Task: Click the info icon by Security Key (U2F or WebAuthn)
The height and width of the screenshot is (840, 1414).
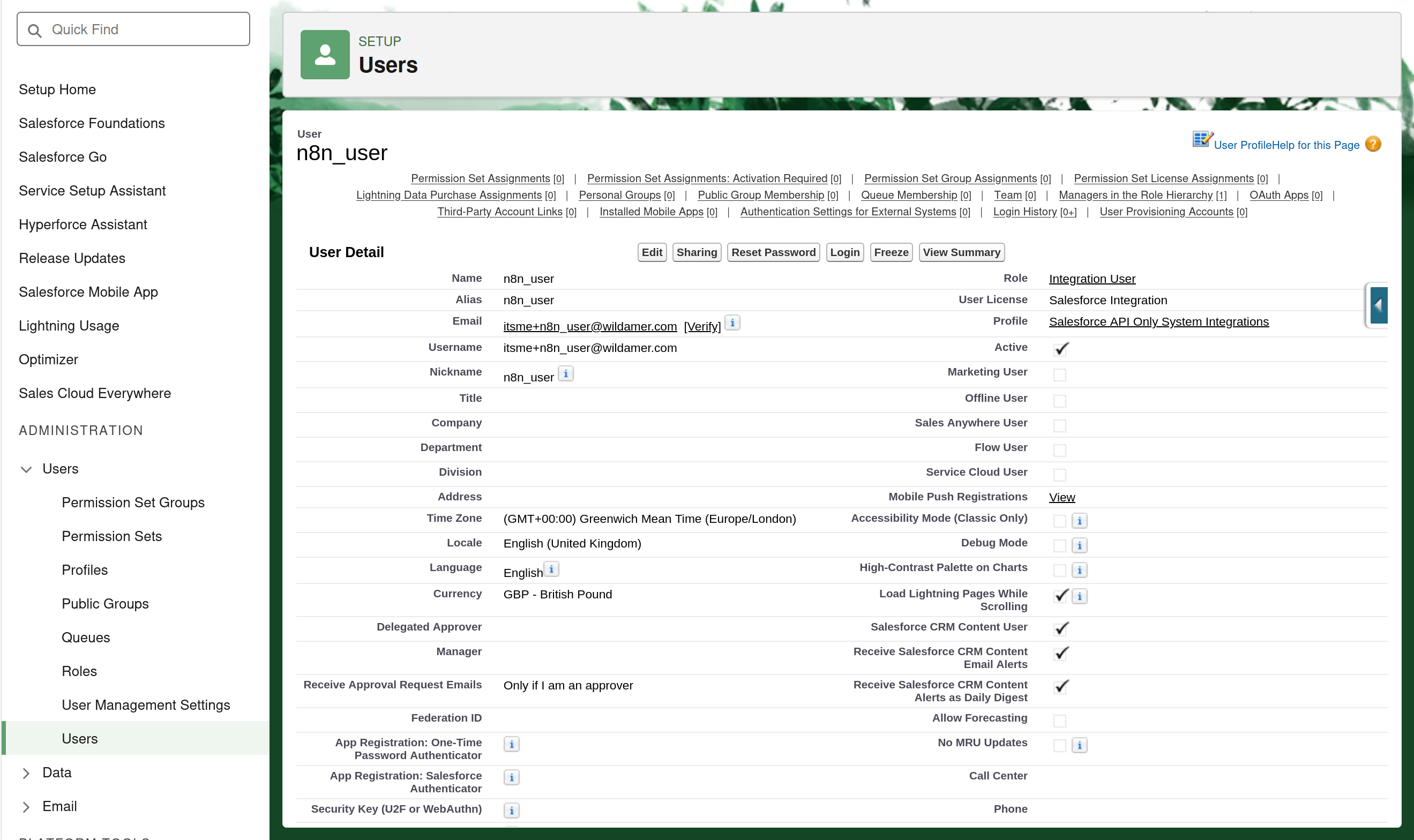Action: click(511, 810)
